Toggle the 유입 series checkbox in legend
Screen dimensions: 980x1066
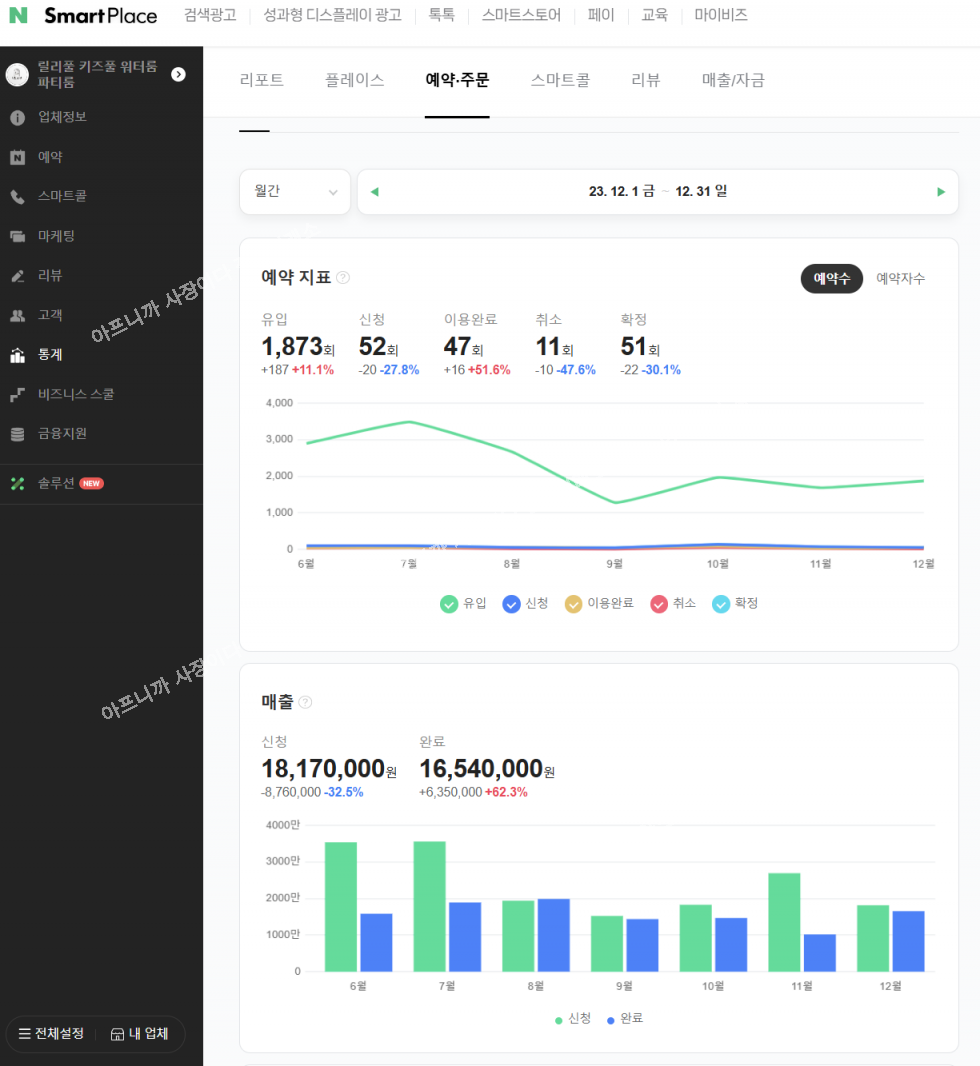[449, 604]
